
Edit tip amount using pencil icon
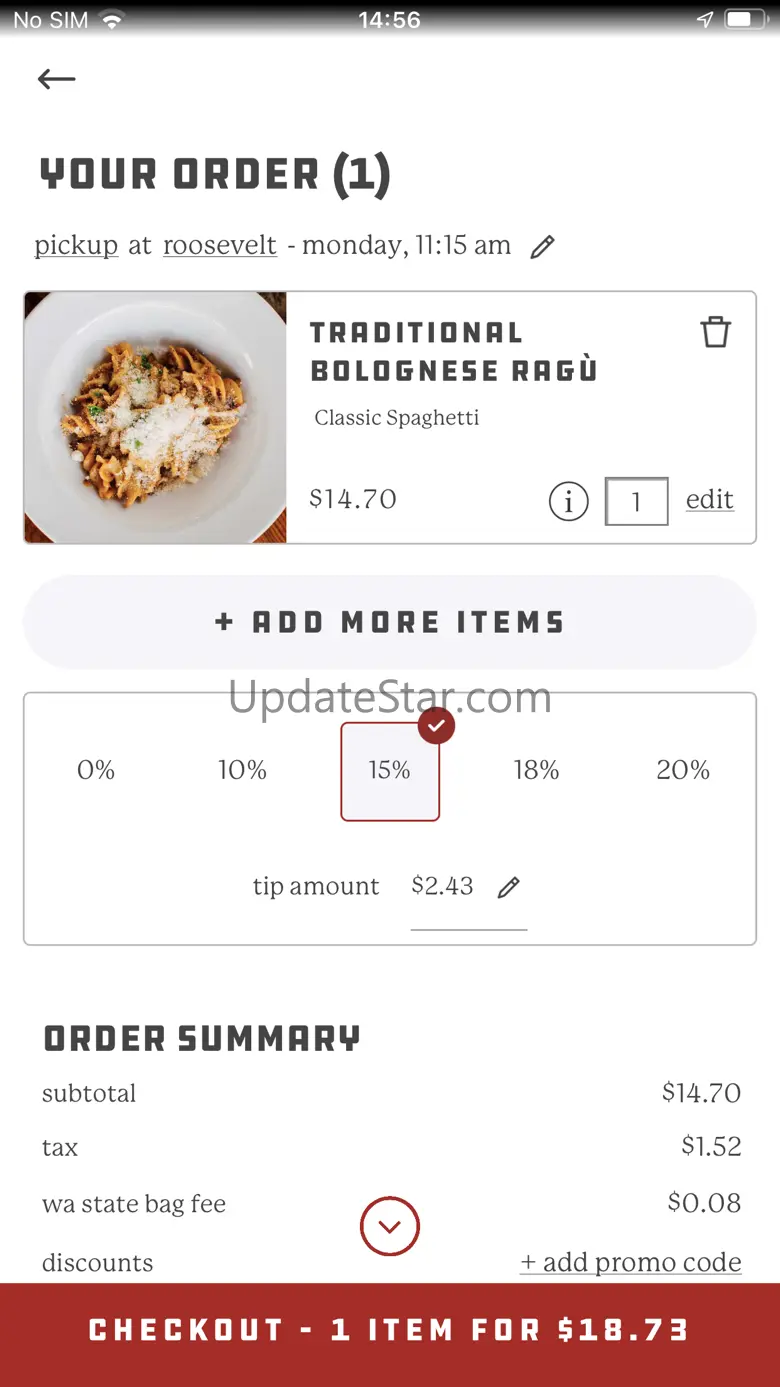point(509,887)
